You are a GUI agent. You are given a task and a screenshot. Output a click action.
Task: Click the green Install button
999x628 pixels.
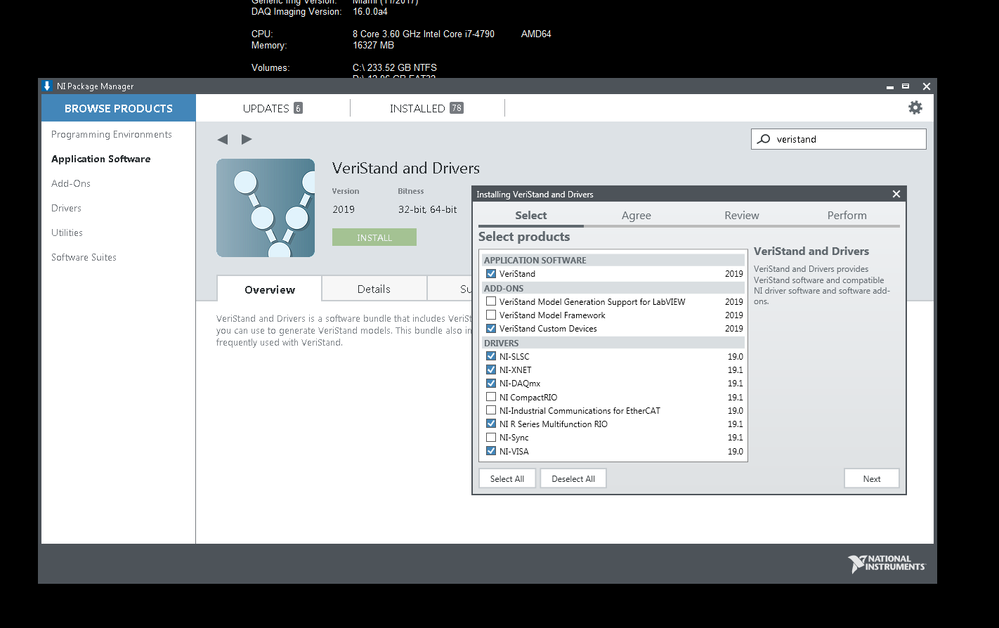pyautogui.click(x=374, y=237)
